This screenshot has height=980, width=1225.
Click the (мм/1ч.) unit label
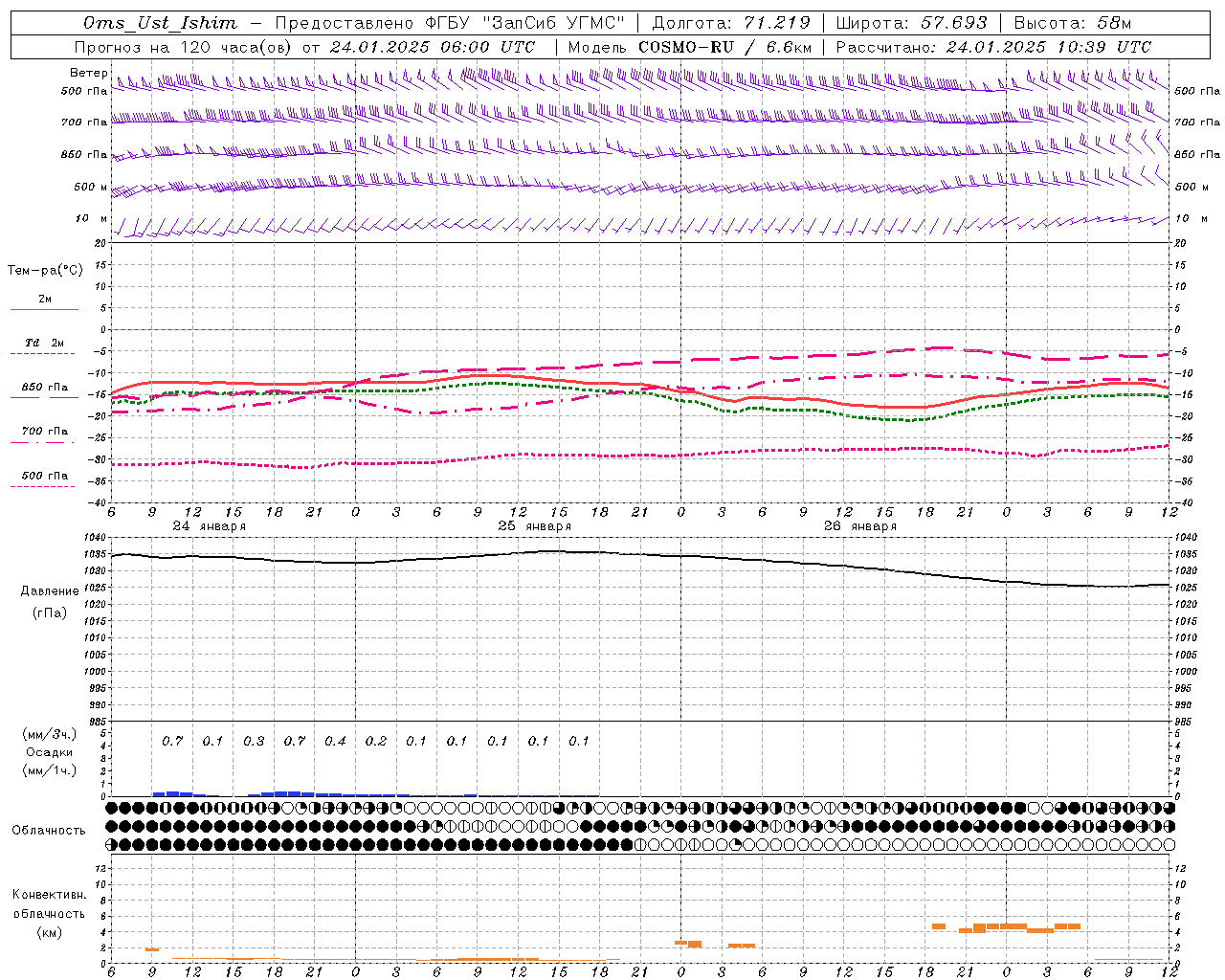click(50, 770)
